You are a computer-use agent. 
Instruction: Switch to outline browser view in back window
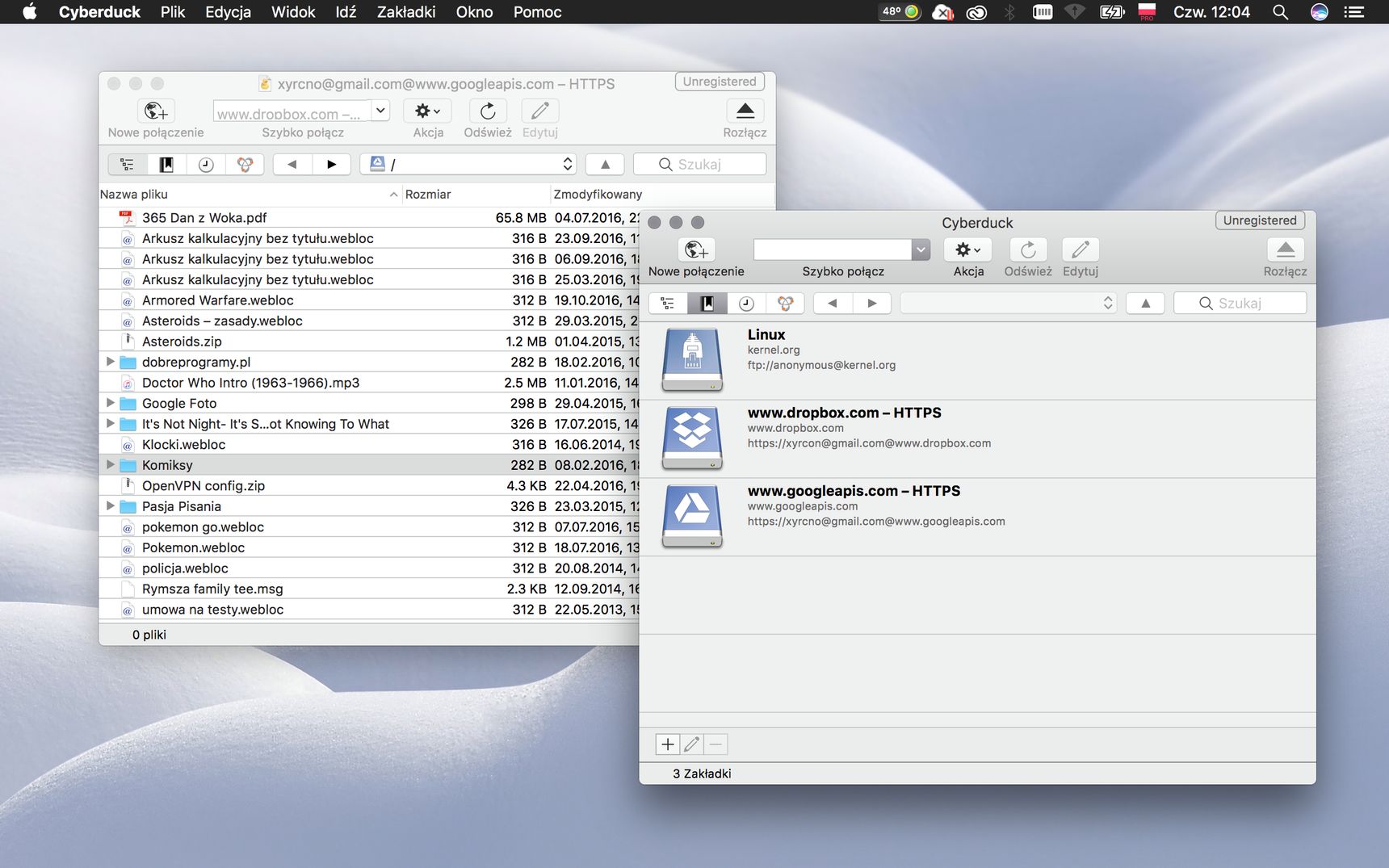coord(128,164)
